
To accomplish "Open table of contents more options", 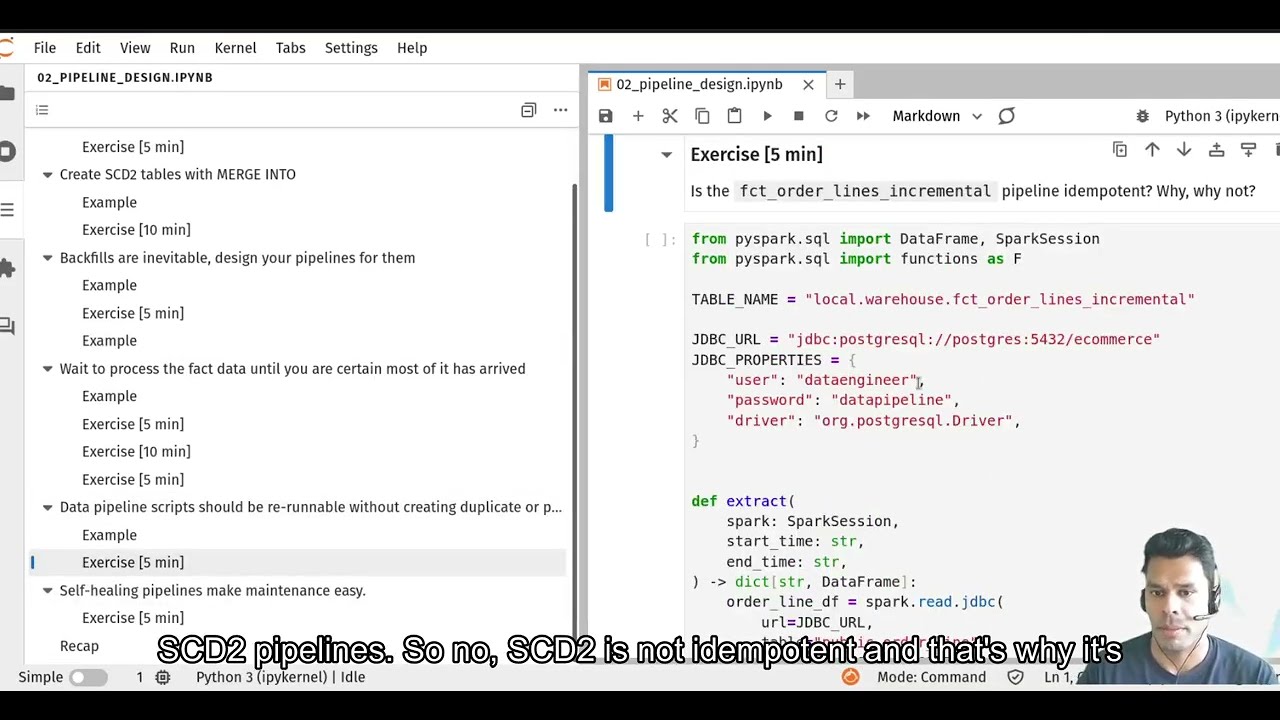I will (560, 110).
